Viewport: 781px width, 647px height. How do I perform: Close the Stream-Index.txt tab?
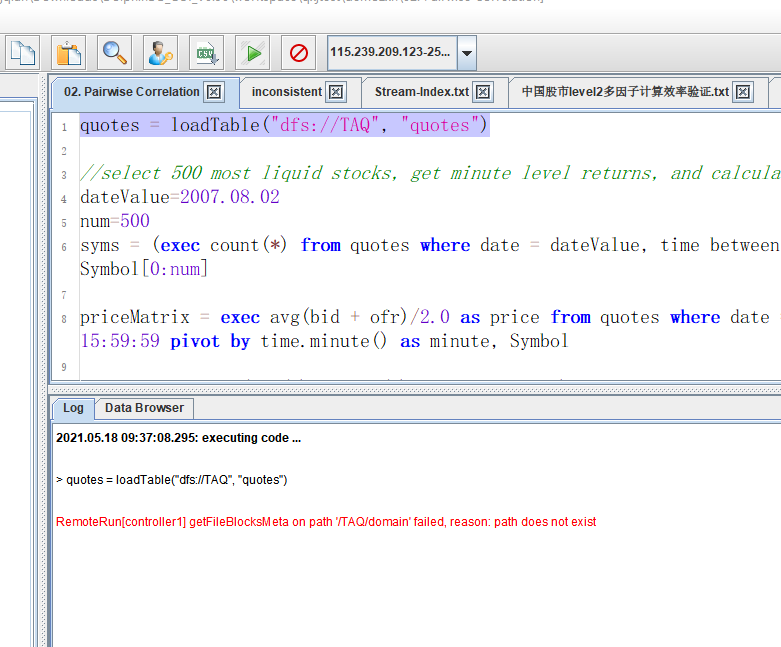point(483,92)
